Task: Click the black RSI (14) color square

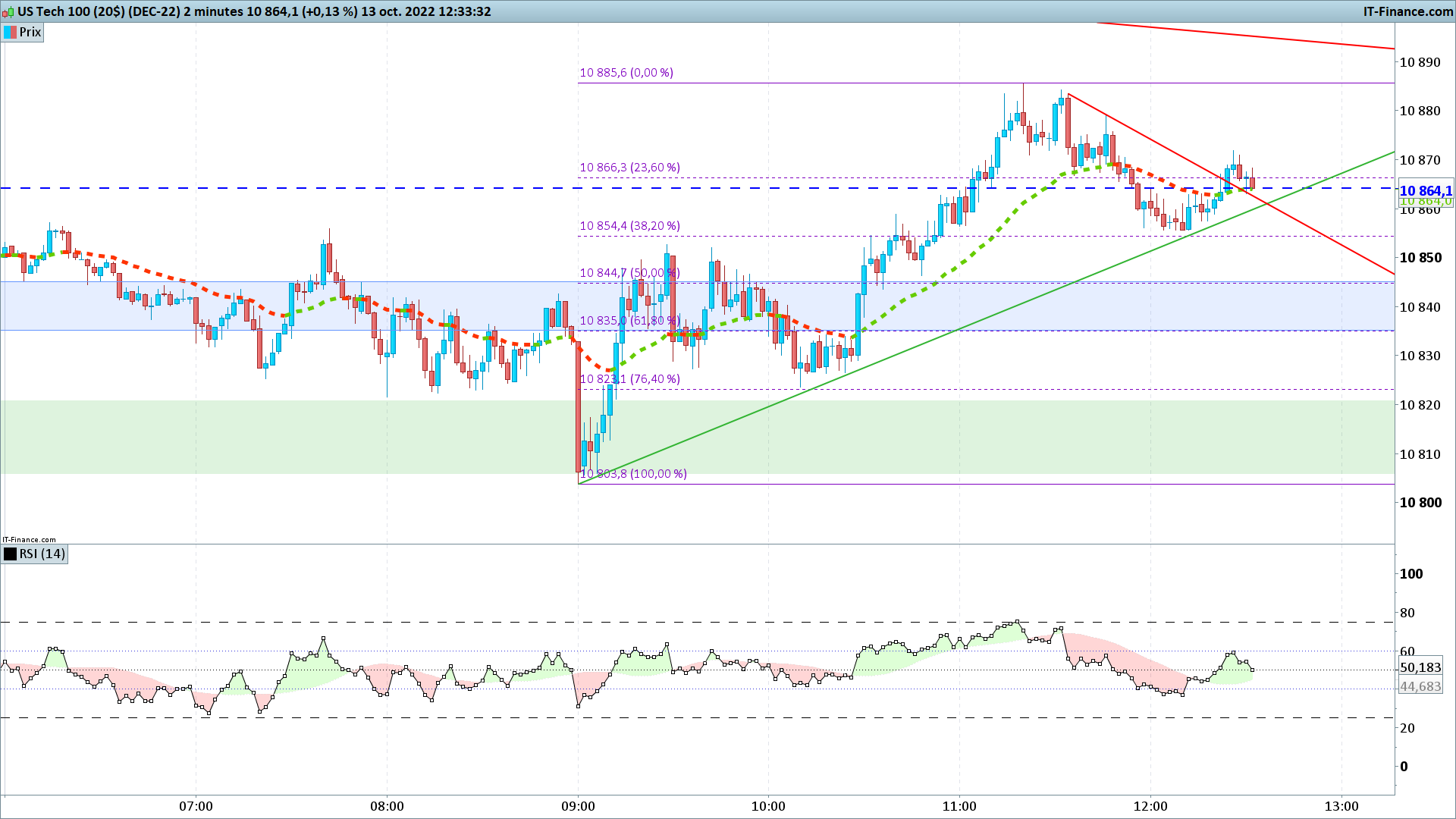Action: [10, 554]
